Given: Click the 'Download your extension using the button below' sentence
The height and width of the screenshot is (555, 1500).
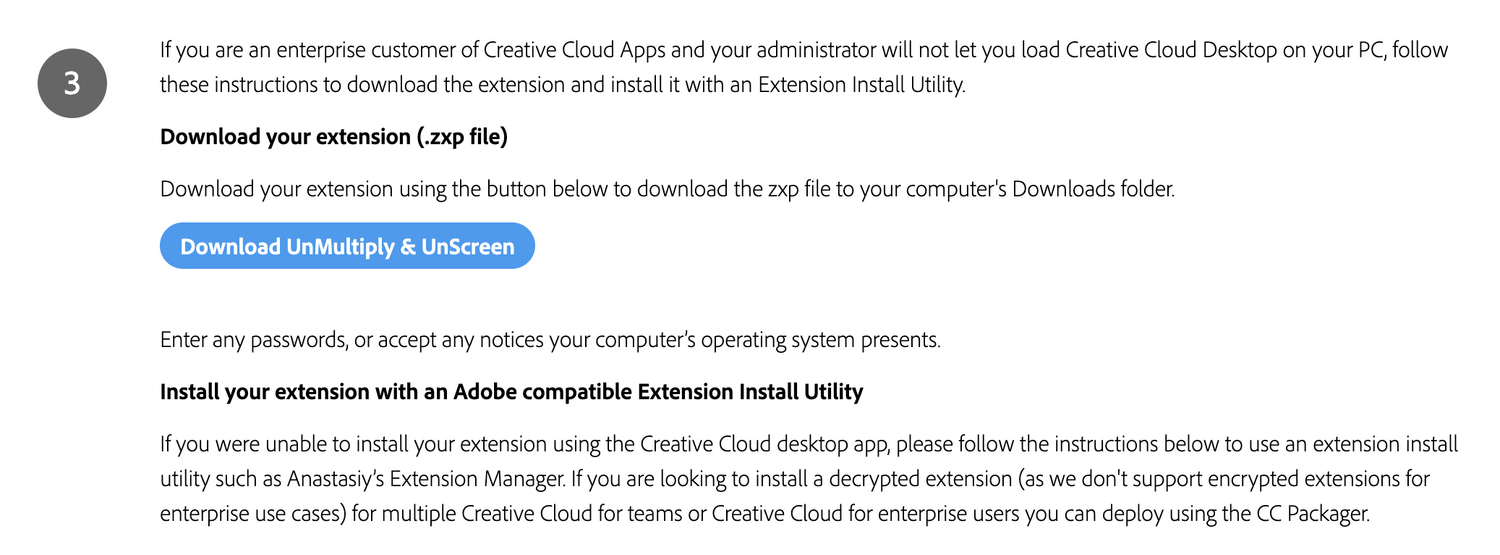Looking at the screenshot, I should pos(667,189).
